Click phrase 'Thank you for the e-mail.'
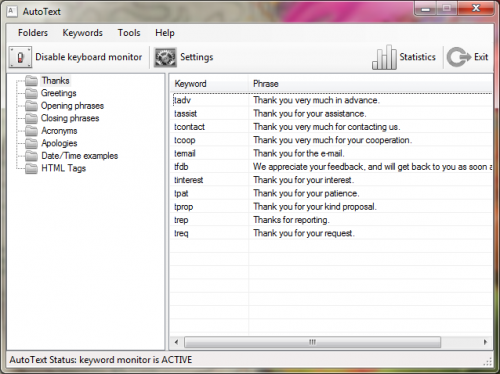This screenshot has height=374, width=500. click(299, 153)
